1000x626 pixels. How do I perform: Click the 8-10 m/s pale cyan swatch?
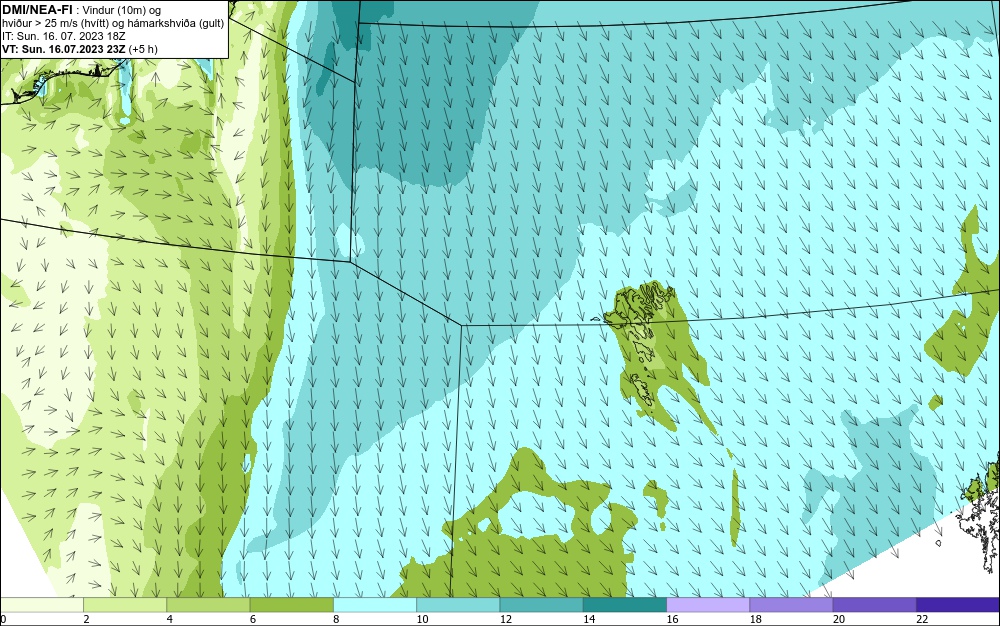click(375, 604)
